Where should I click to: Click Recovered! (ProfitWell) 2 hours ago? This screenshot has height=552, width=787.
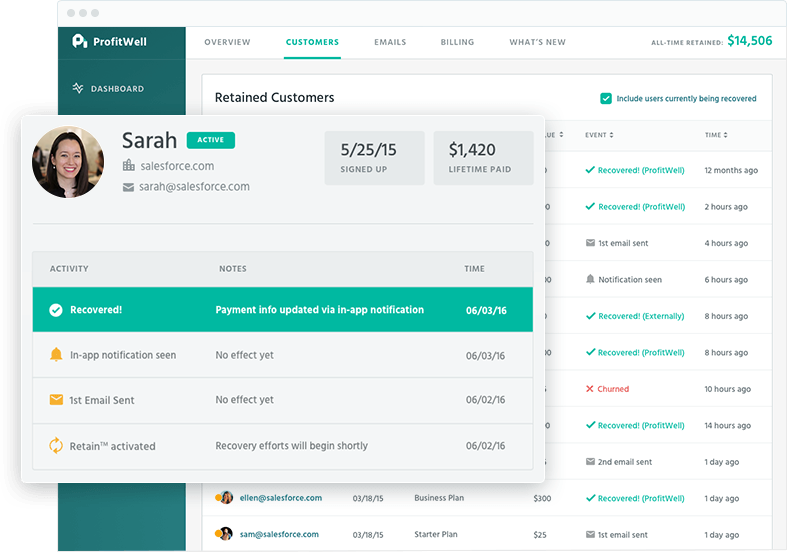tap(641, 207)
